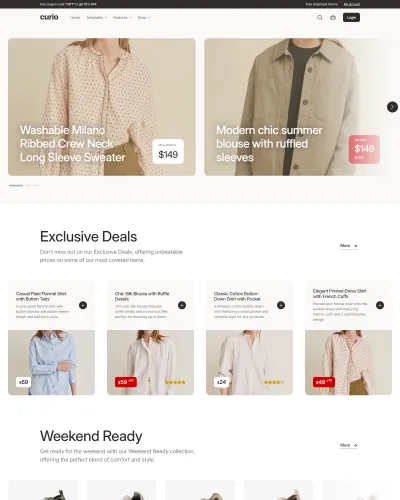This screenshot has height=500, width=400.
Task: Open More link beside Weekend Ready
Action: tap(349, 445)
